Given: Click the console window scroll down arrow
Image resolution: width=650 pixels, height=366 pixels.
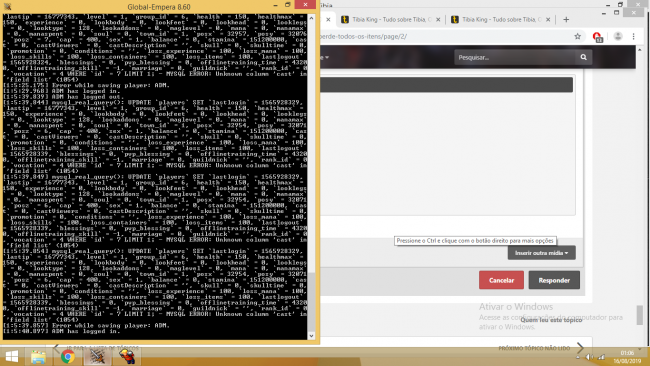Looking at the screenshot, I should tap(311, 336).
